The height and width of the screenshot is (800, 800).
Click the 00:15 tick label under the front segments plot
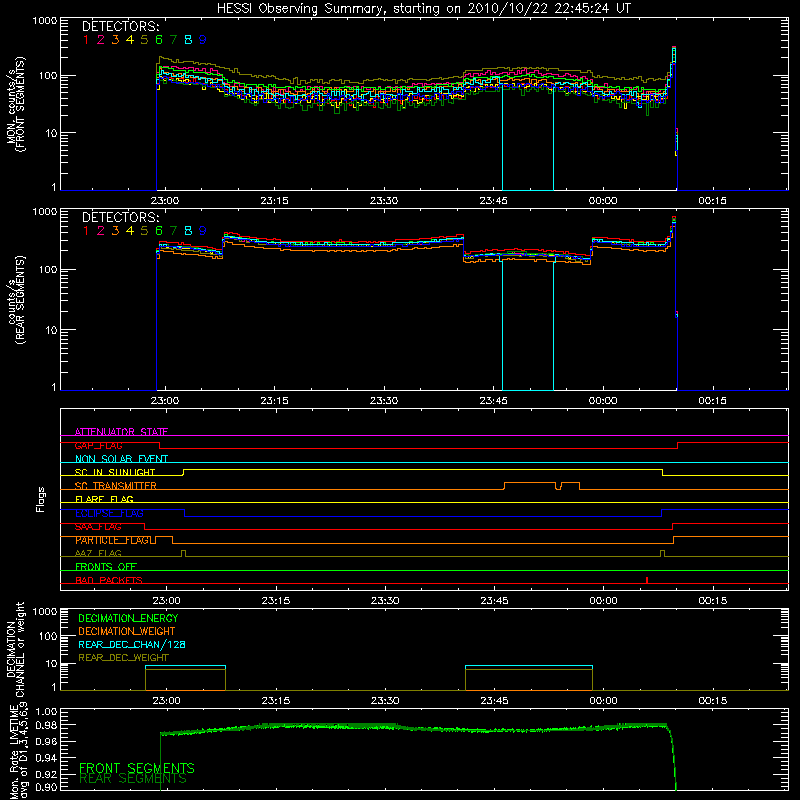712,201
